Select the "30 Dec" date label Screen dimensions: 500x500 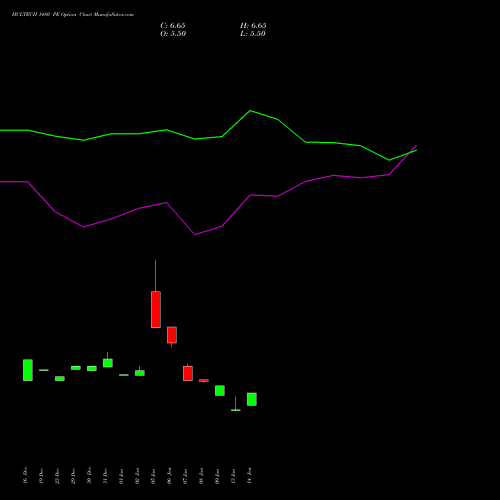click(89, 475)
